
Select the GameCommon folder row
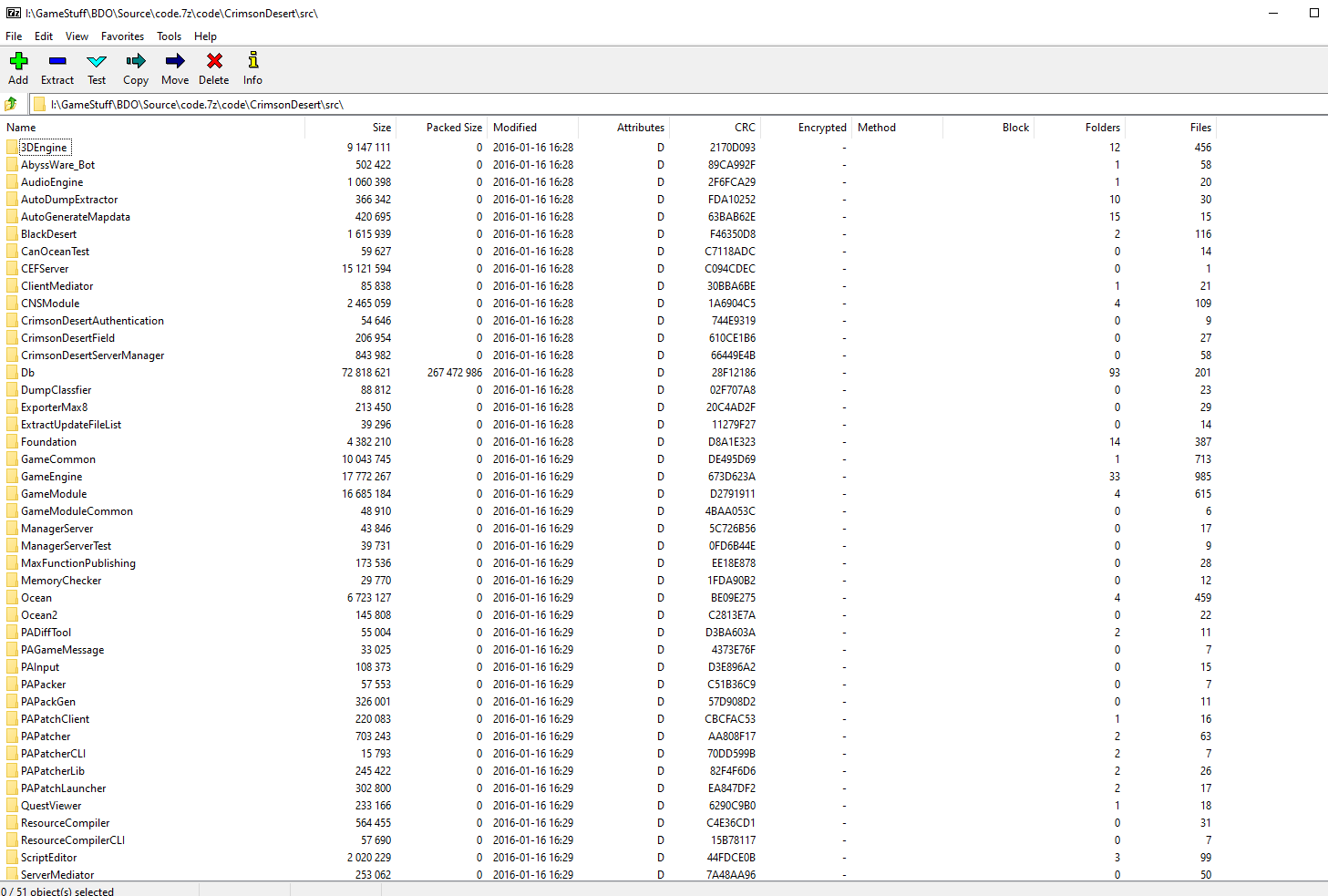point(609,459)
